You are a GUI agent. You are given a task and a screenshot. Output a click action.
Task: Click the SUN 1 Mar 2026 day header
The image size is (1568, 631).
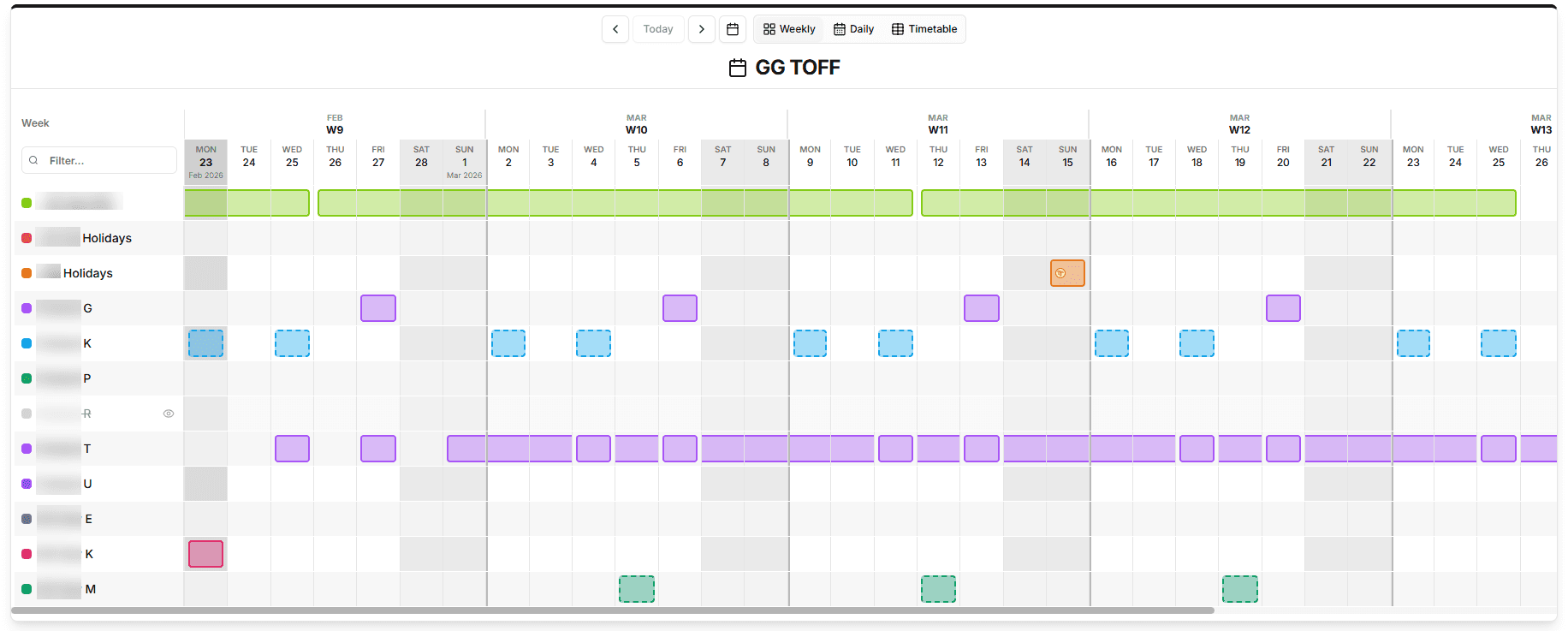tap(465, 162)
